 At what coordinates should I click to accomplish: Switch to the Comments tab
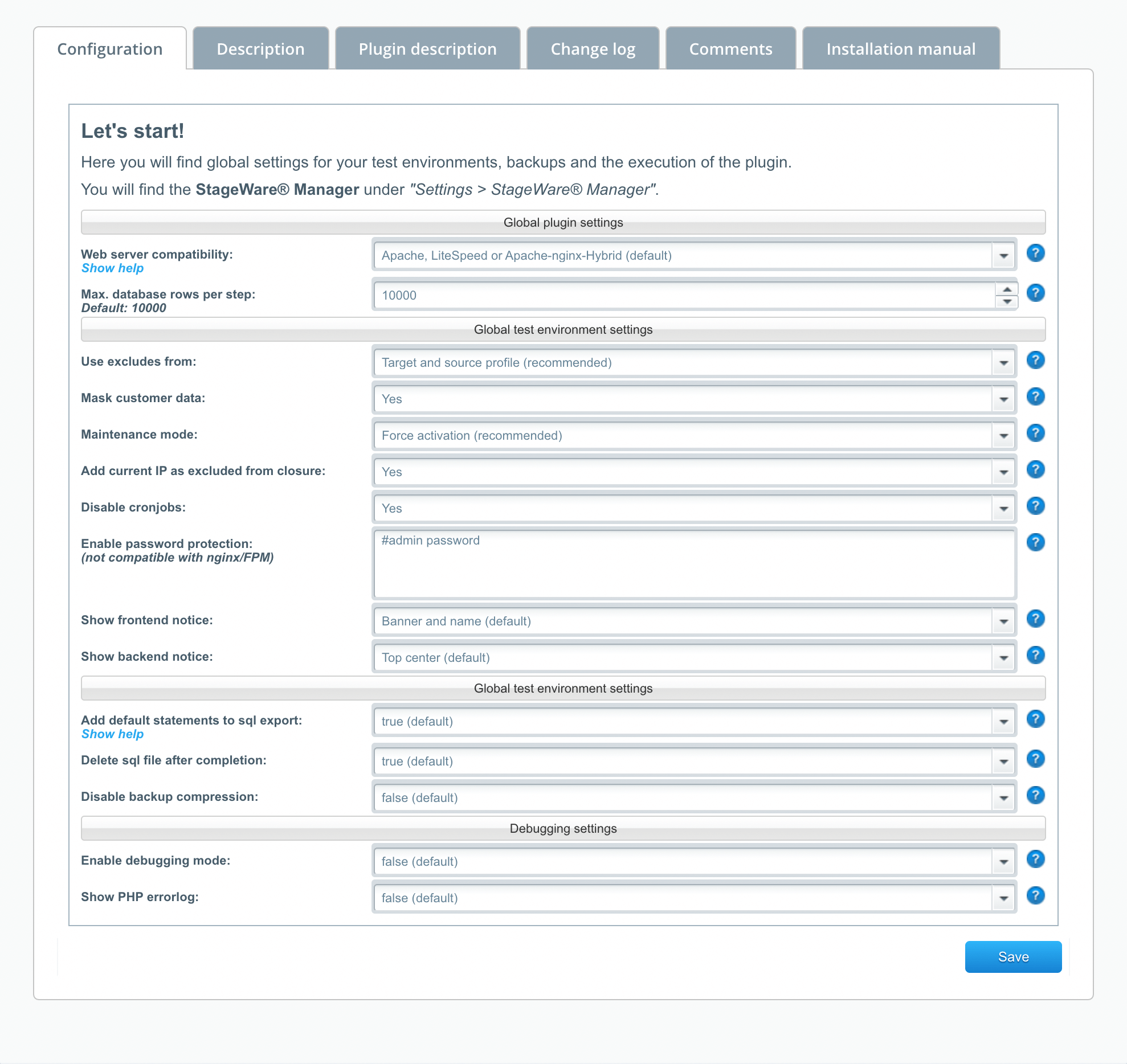(x=731, y=49)
